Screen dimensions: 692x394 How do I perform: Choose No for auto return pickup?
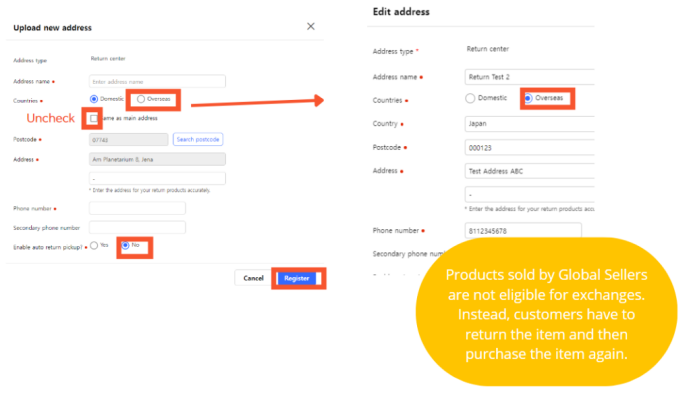[x=126, y=245]
